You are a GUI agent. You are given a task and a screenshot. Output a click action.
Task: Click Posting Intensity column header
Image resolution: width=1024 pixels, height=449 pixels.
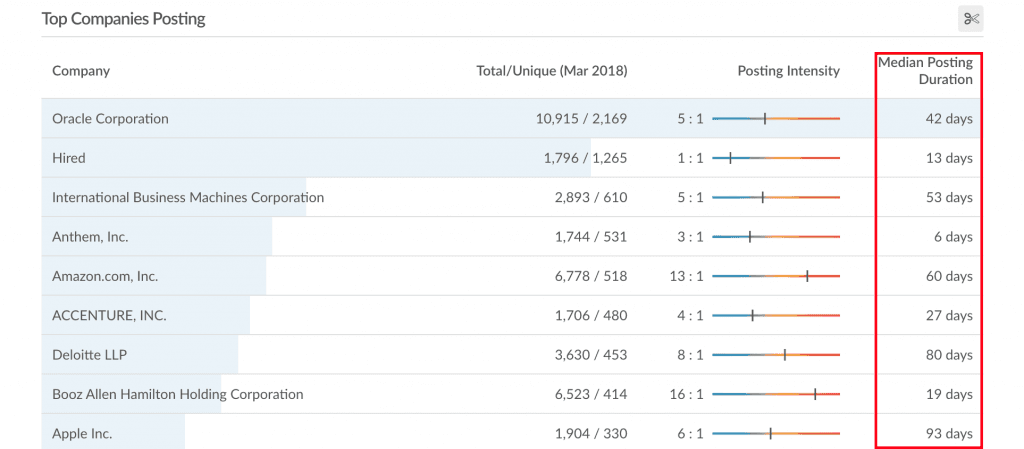tap(789, 71)
